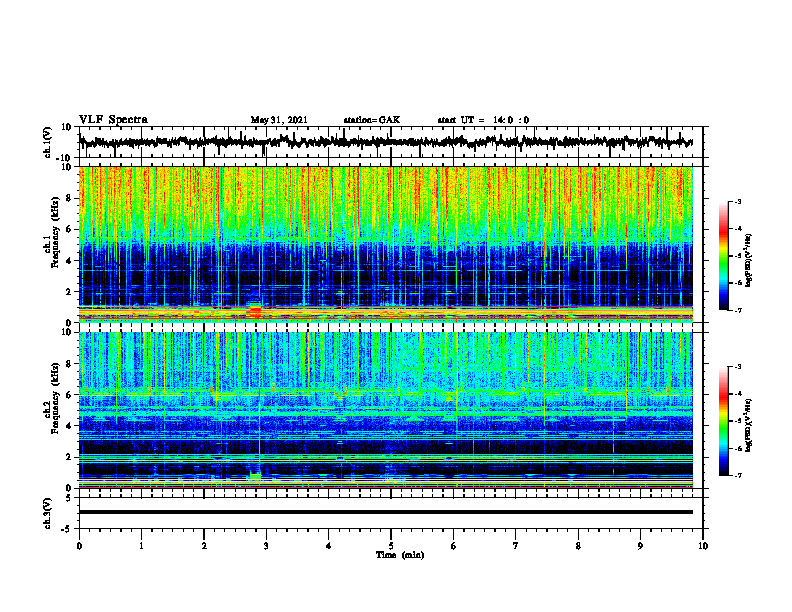
Task: Click the "6" kHz tick on ch.2 frequency axis
Action: 70,395
